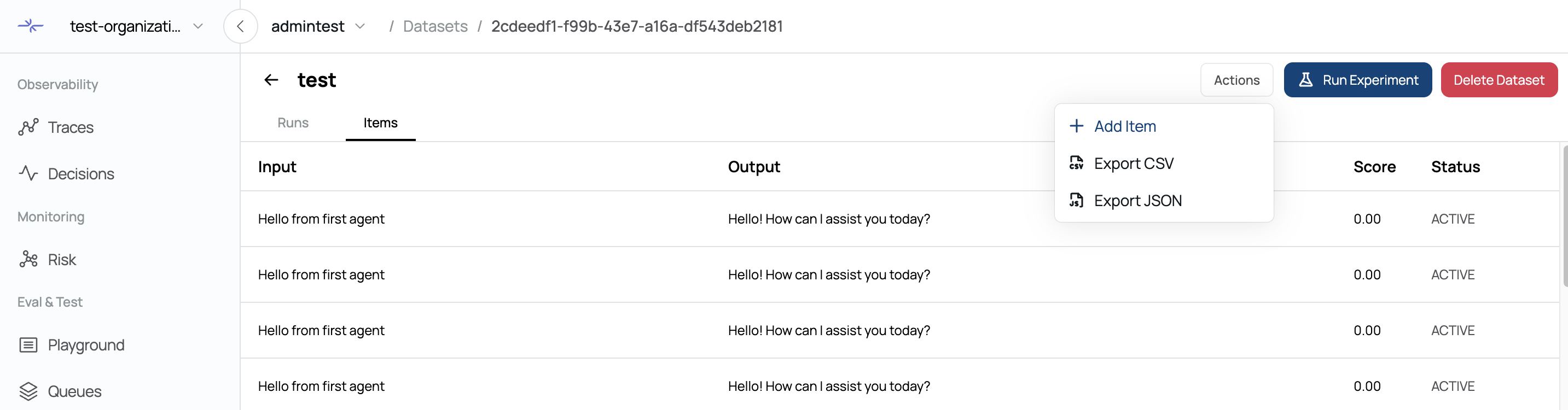Screen dimensions: 1568x410
Task: Click the app logo at top left
Action: coord(31,26)
